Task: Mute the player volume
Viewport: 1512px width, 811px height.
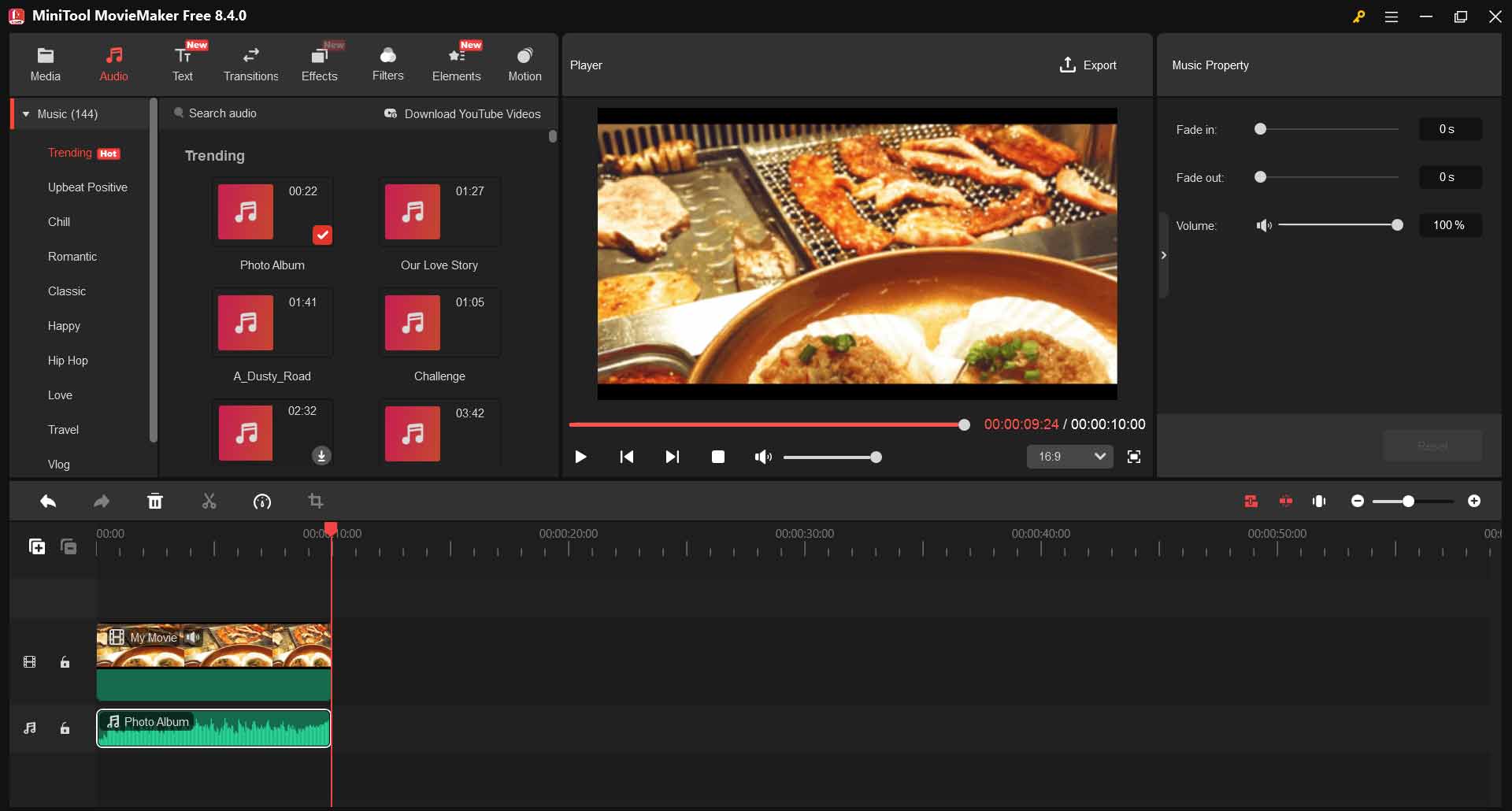Action: (x=762, y=457)
